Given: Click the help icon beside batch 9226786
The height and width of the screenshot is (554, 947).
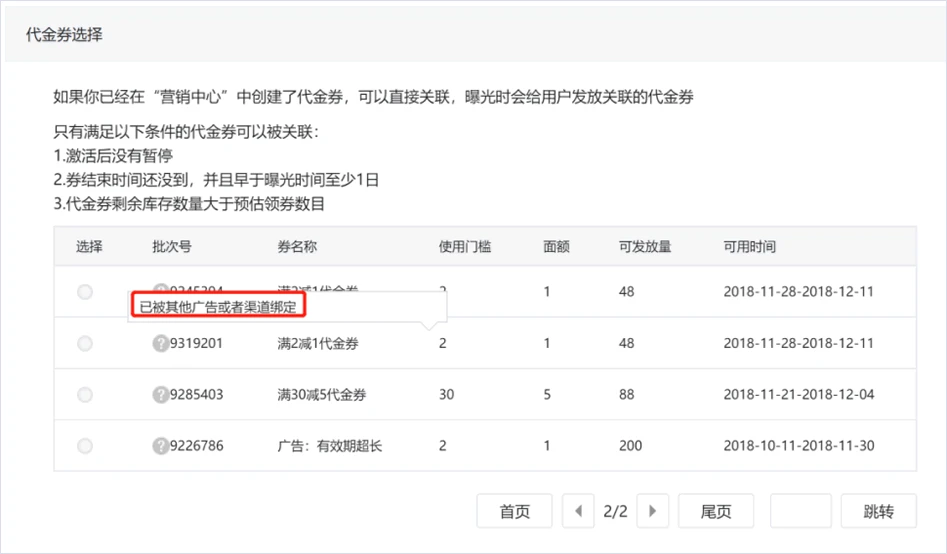Looking at the screenshot, I should [160, 445].
